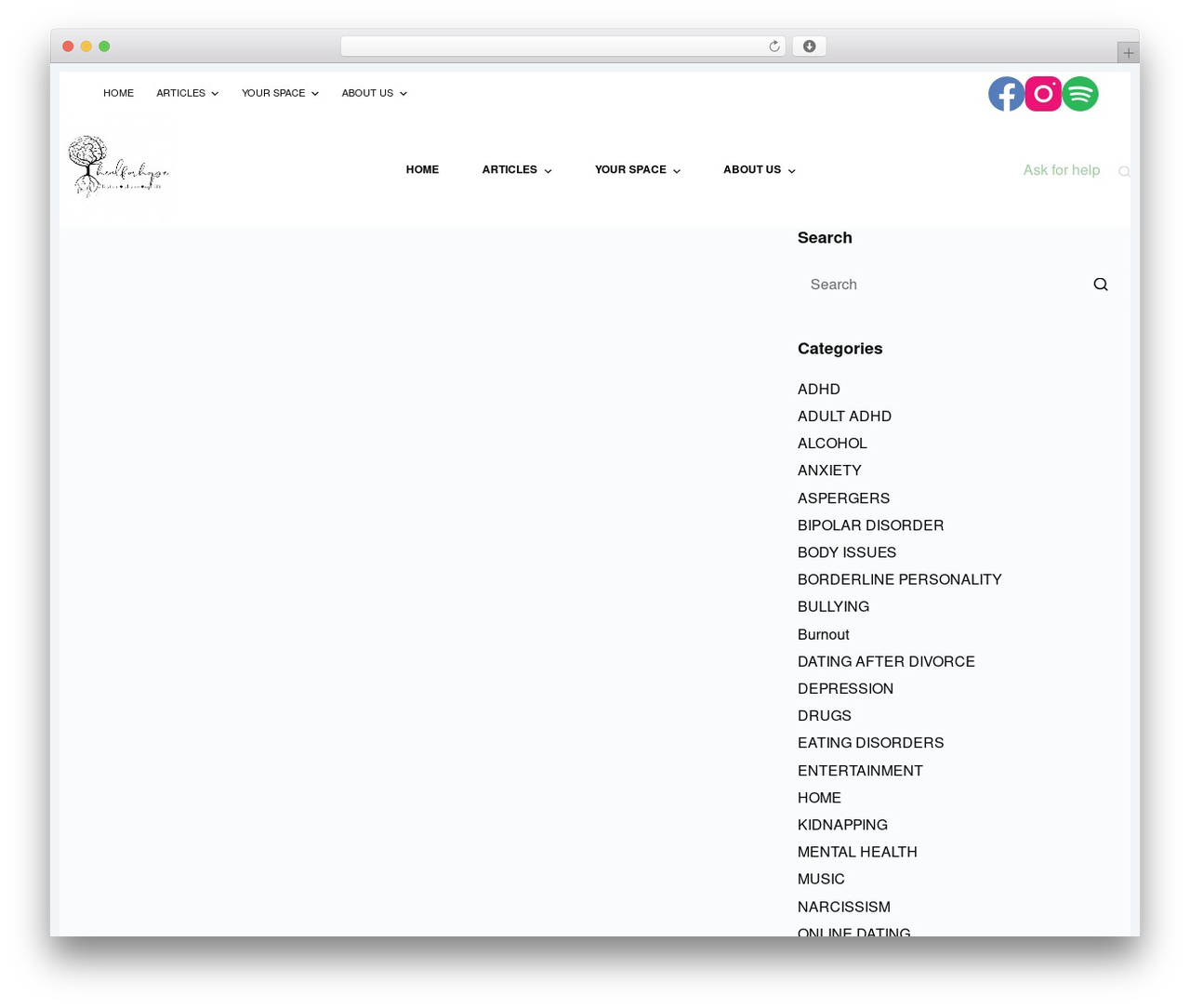Open a new browser tab
Screen dimensions: 1190x1008
click(x=1129, y=53)
